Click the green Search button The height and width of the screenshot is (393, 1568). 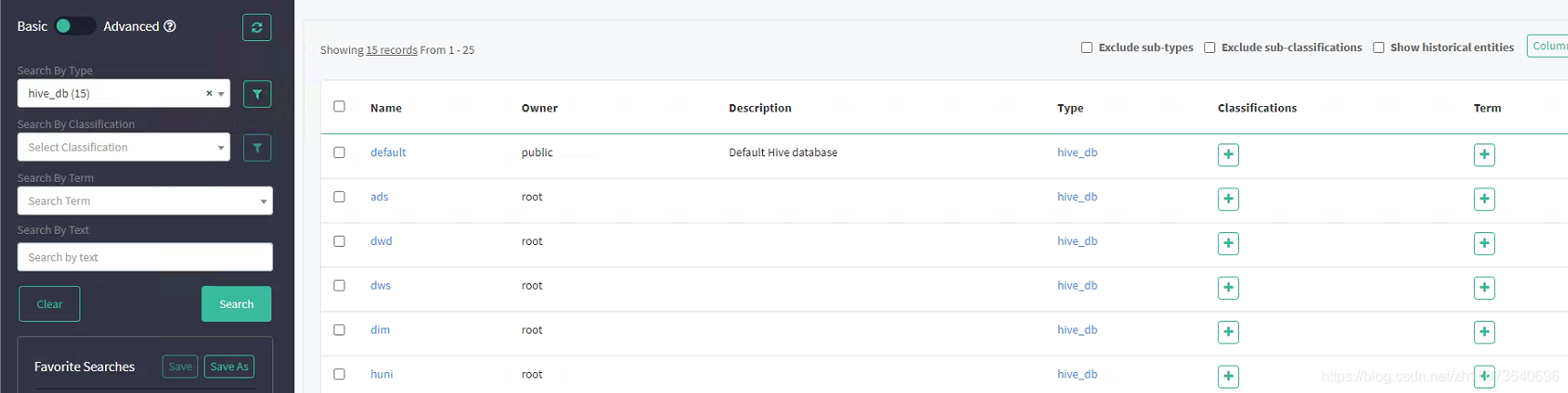[x=237, y=304]
